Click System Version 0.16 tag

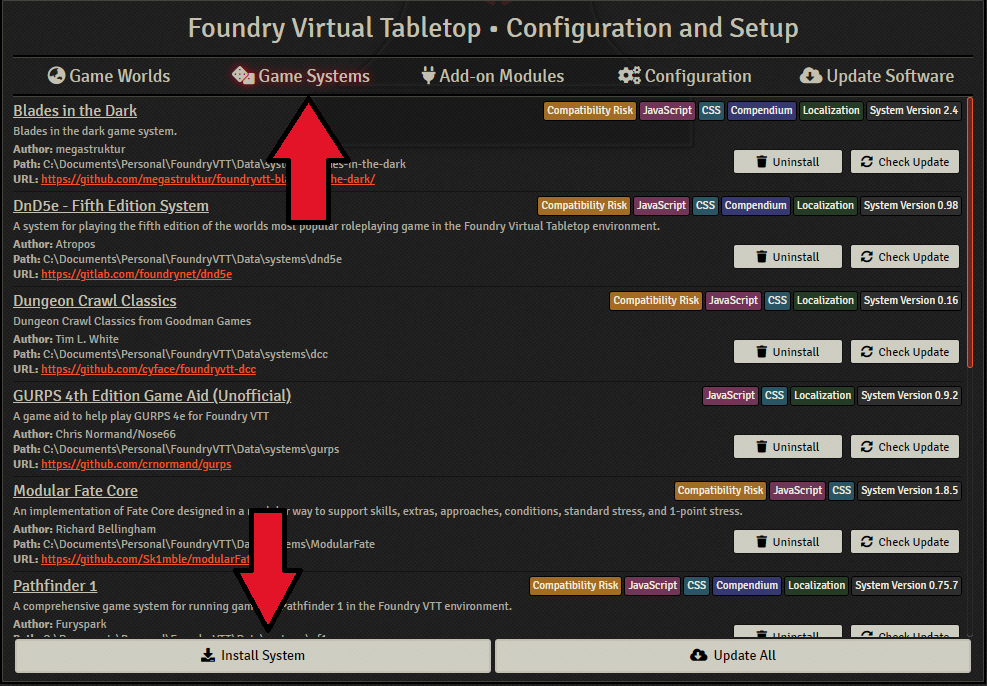click(x=911, y=301)
